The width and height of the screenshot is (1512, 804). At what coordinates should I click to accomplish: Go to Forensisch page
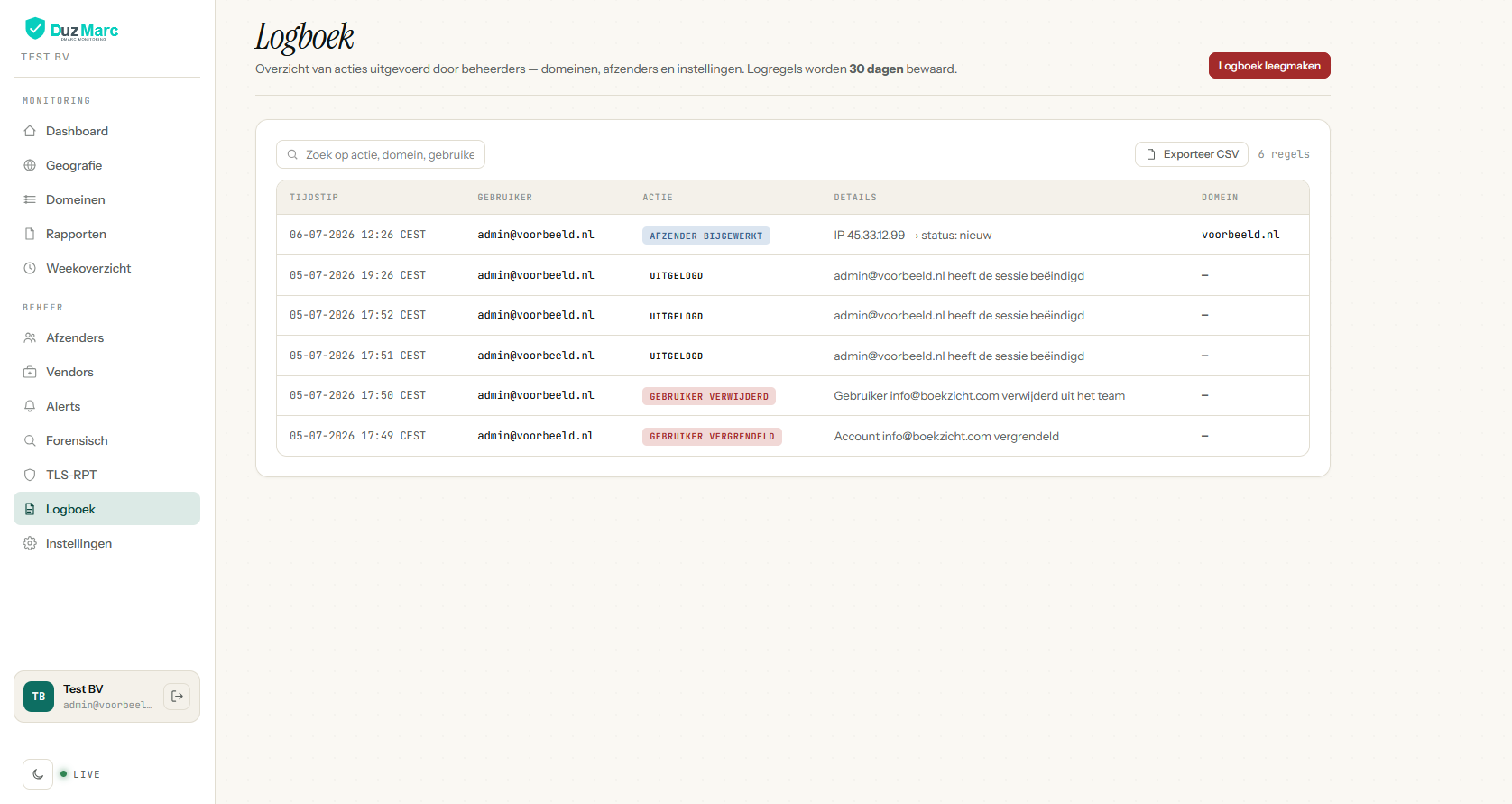point(106,440)
